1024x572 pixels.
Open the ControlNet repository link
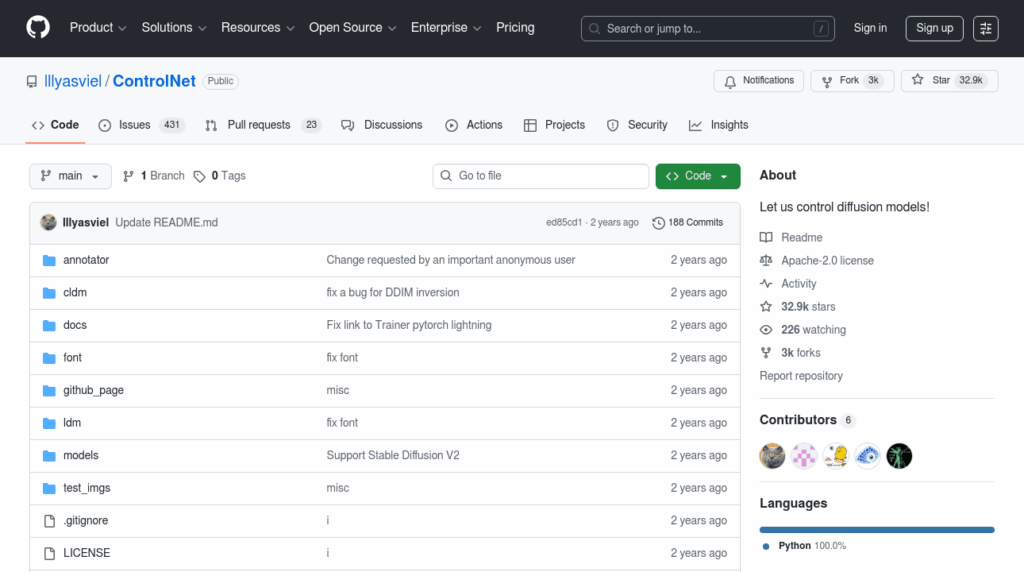point(154,81)
